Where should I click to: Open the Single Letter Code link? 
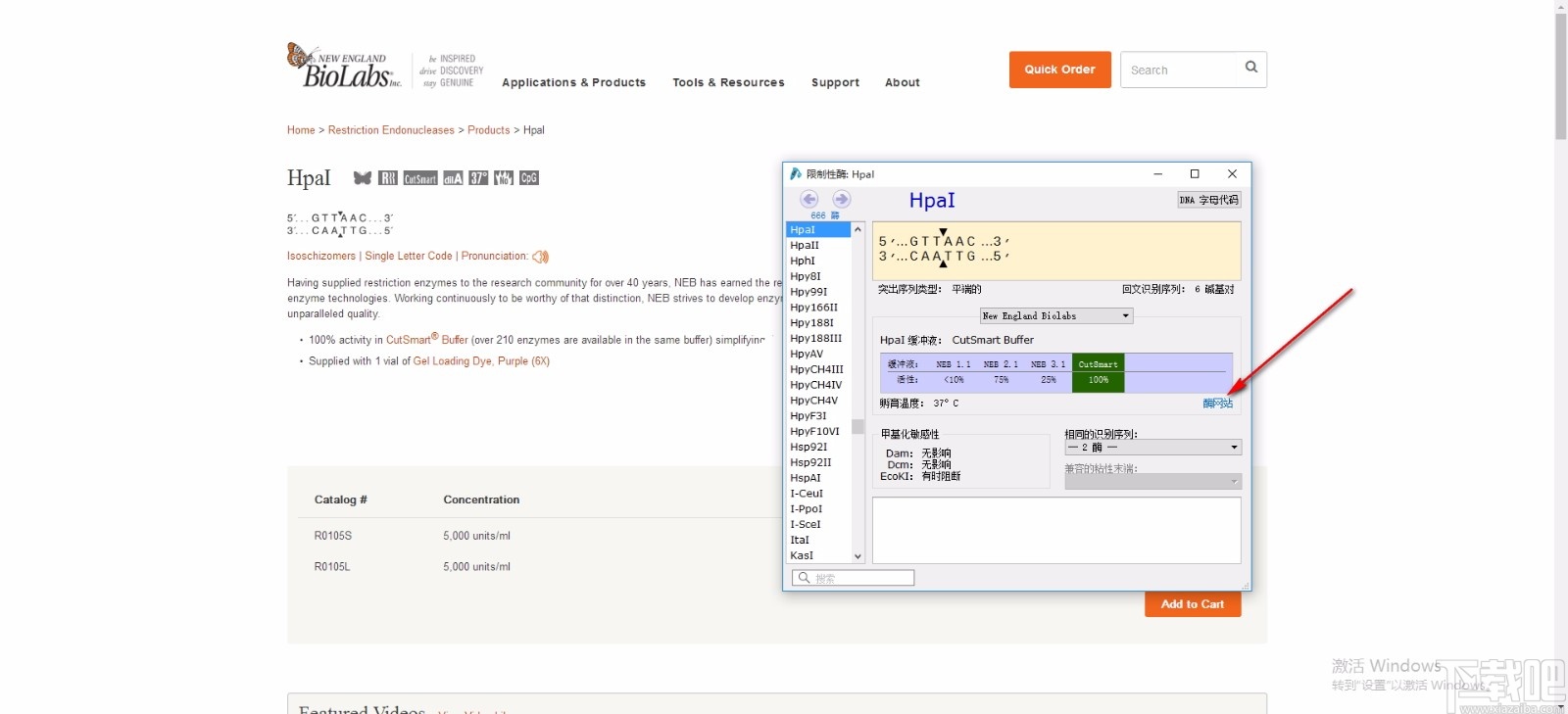(409, 256)
